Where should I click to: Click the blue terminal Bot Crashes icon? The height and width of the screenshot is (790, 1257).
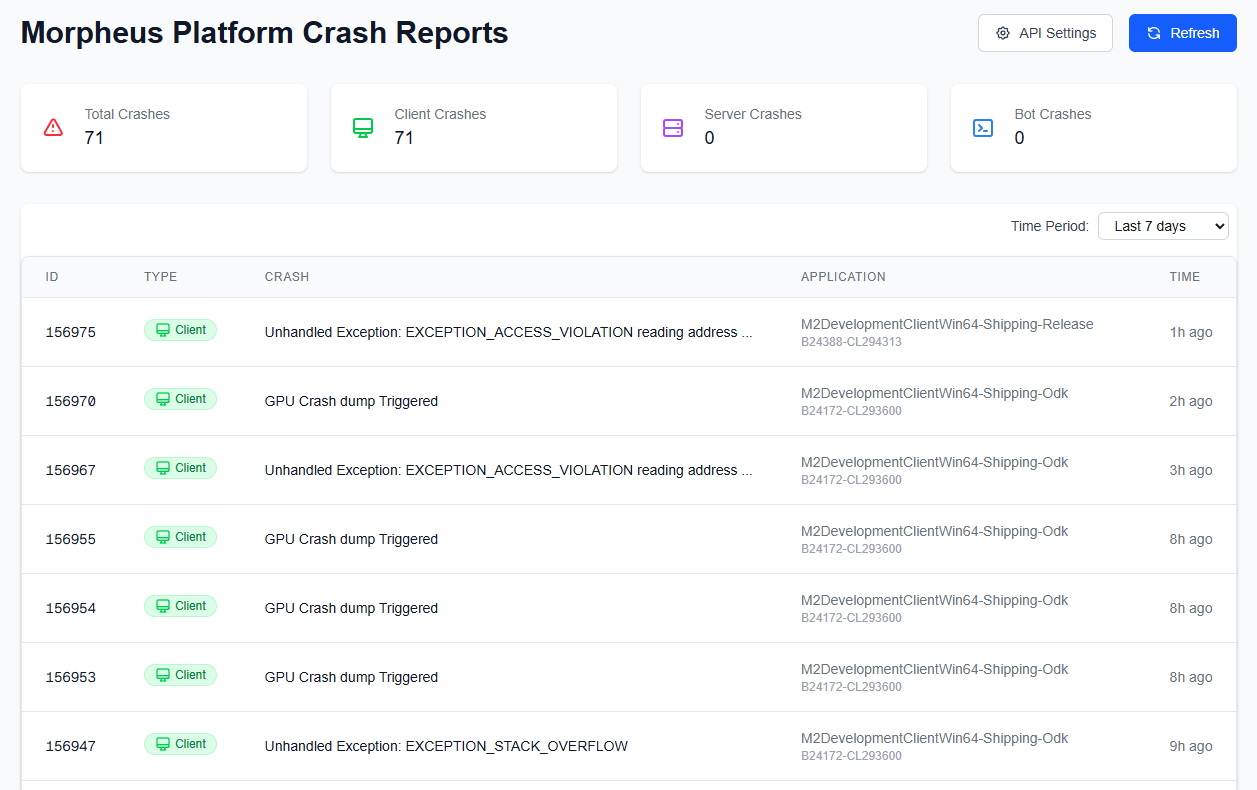click(983, 127)
